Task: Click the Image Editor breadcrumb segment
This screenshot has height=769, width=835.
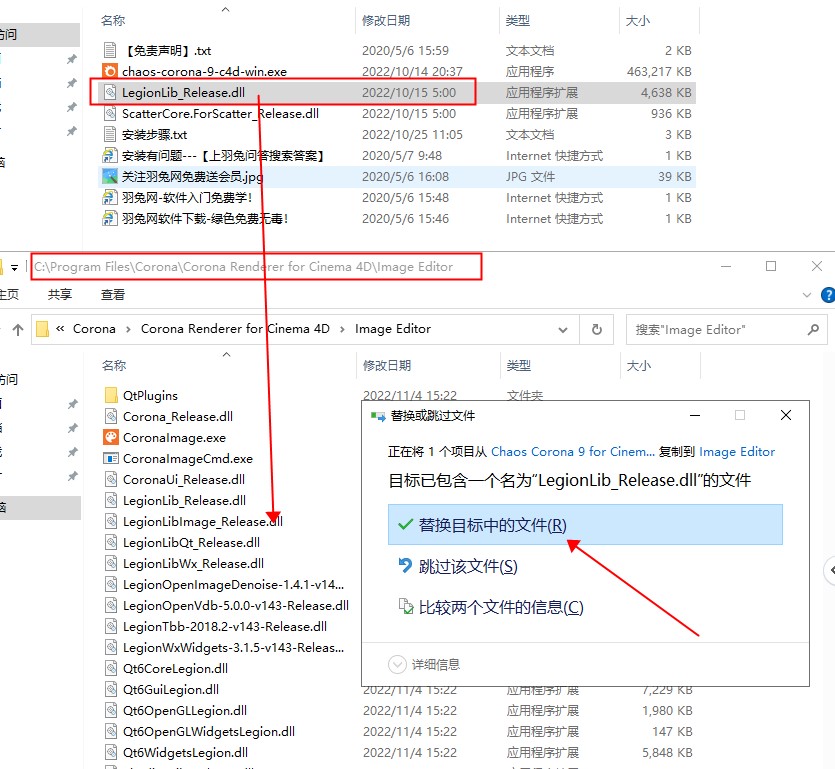Action: coord(393,329)
